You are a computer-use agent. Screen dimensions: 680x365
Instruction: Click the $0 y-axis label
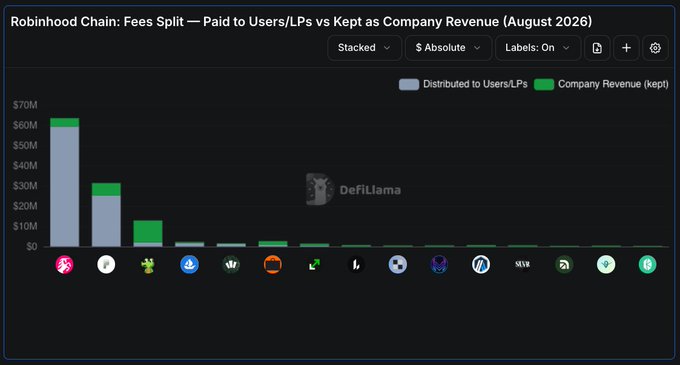[x=32, y=246]
